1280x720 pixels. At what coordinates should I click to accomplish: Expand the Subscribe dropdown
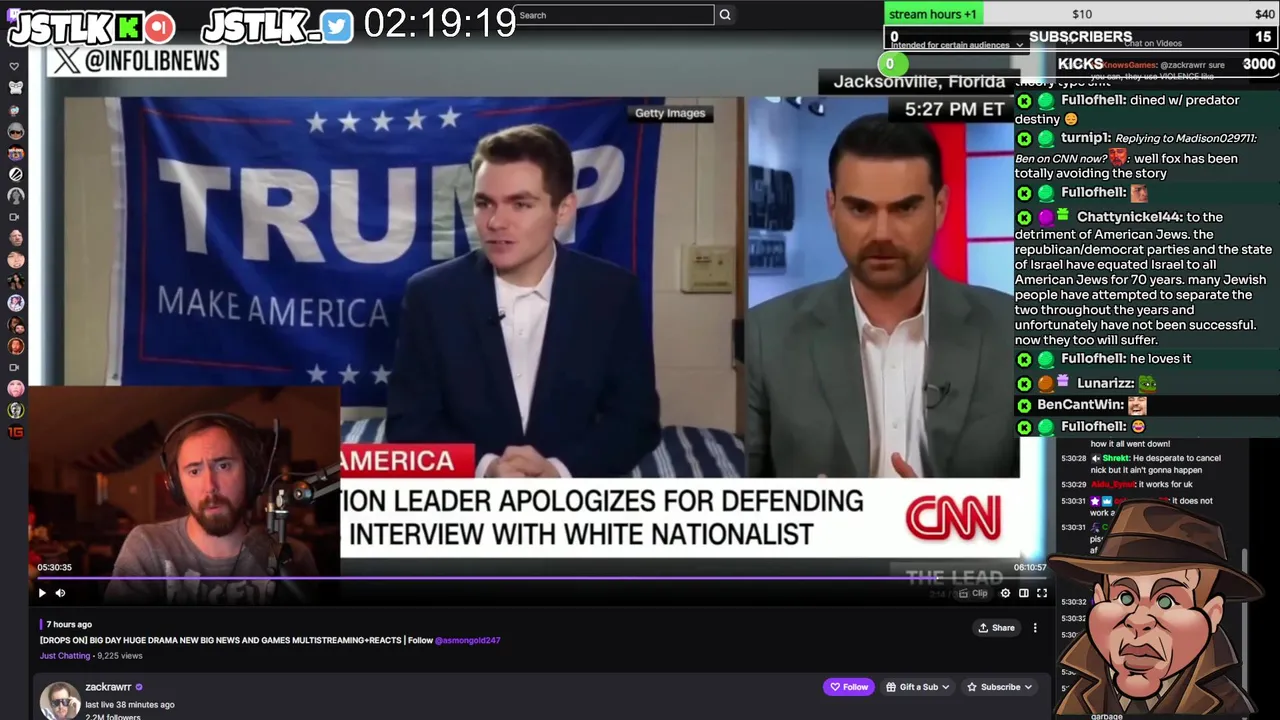click(x=999, y=687)
